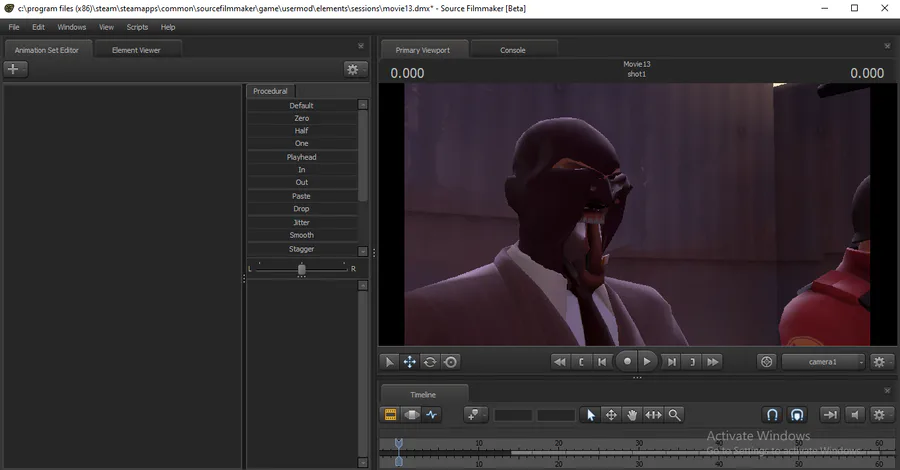Screen dimensions: 900x470
Task: Open Animation Set Editor gear settings
Action: pos(355,69)
